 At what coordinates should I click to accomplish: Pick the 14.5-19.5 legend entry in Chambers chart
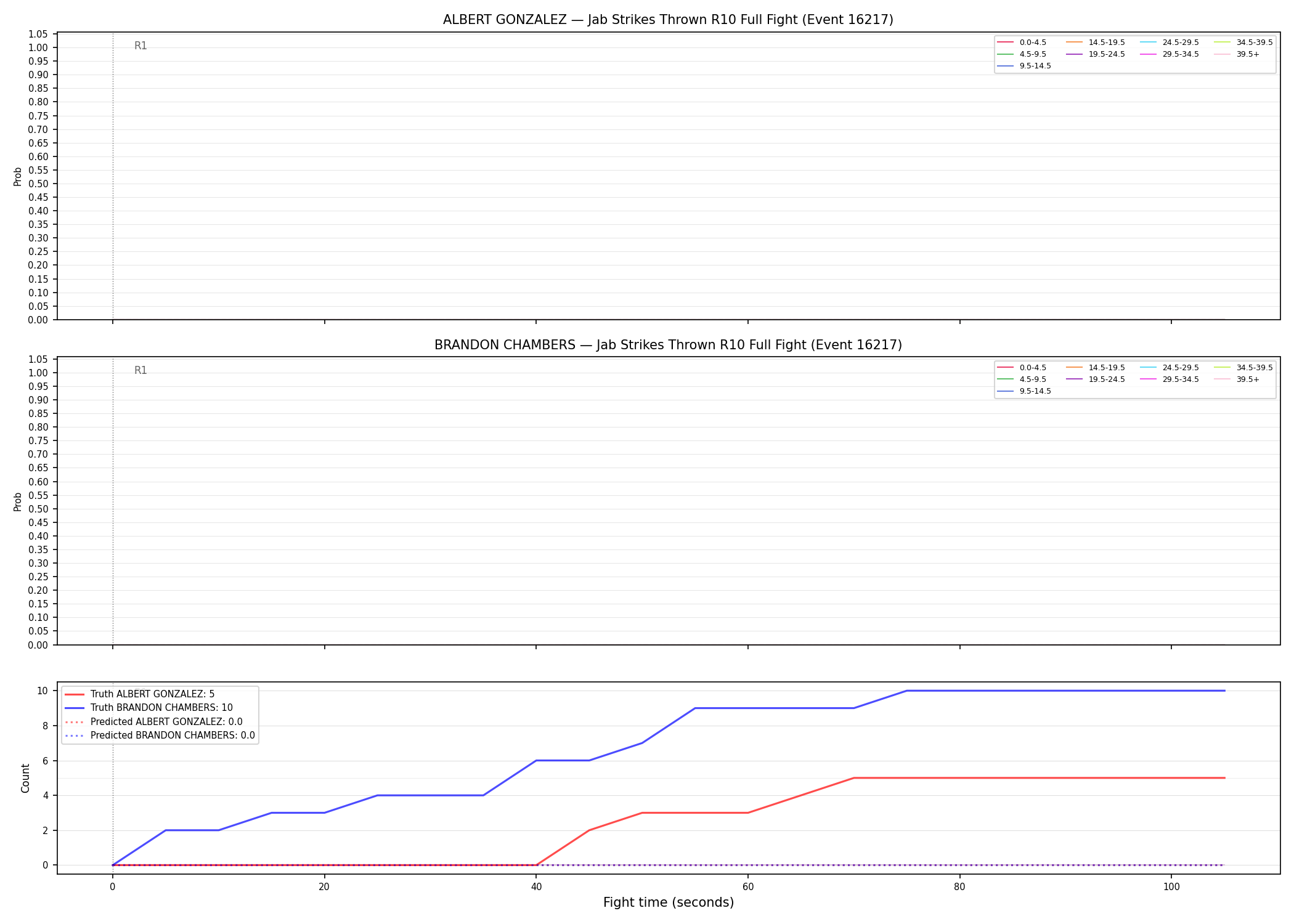coord(1095,368)
